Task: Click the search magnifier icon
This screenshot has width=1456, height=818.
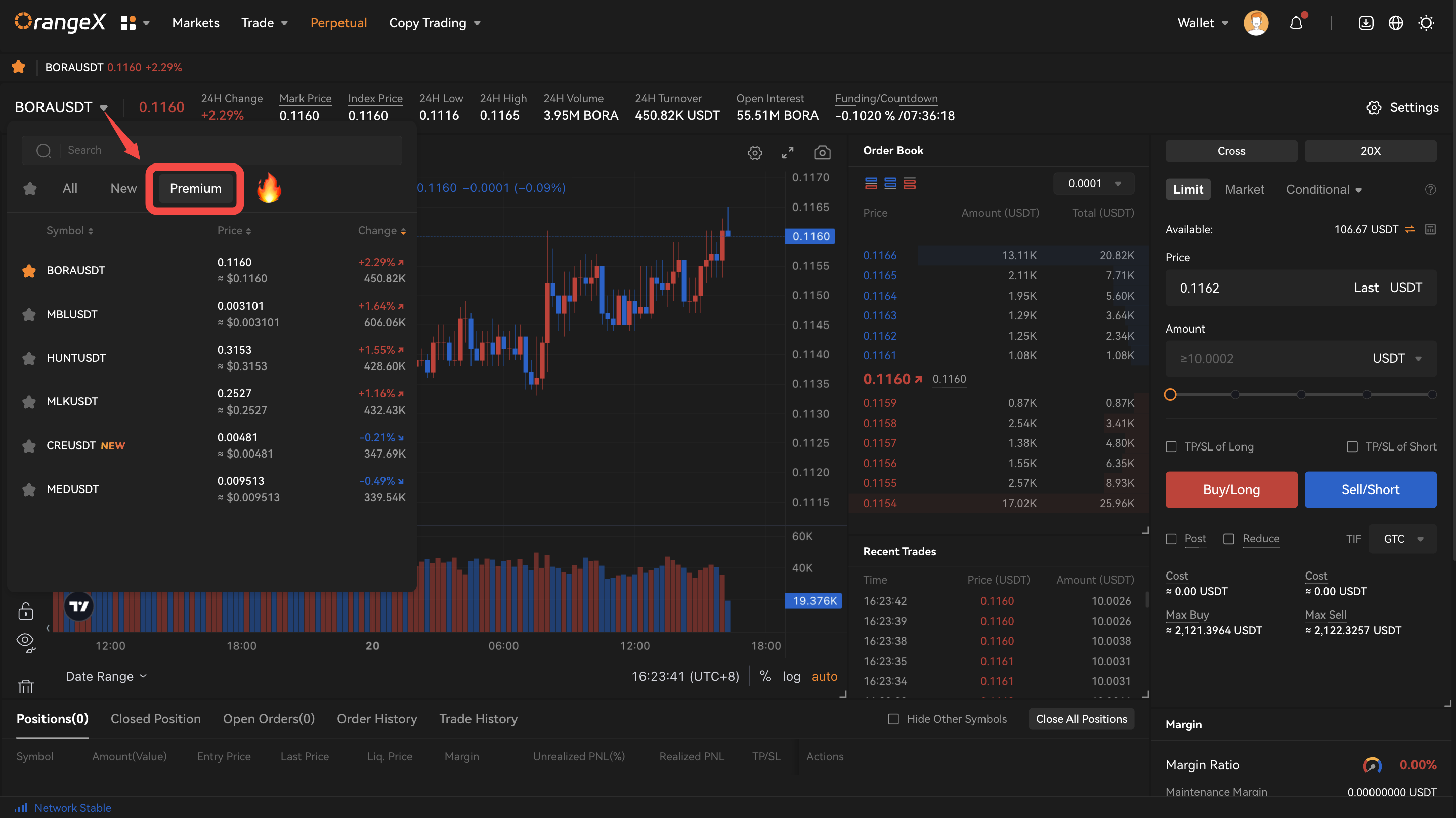Action: point(44,150)
